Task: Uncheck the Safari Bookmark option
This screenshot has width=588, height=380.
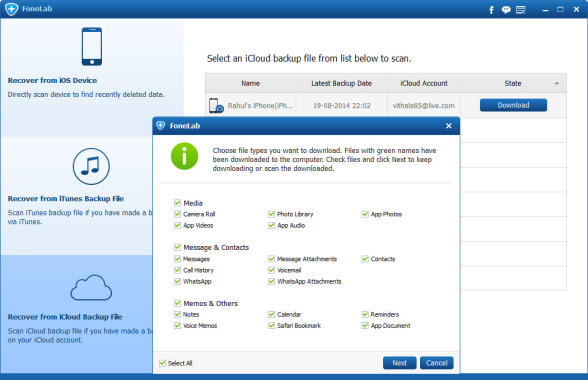Action: 272,326
